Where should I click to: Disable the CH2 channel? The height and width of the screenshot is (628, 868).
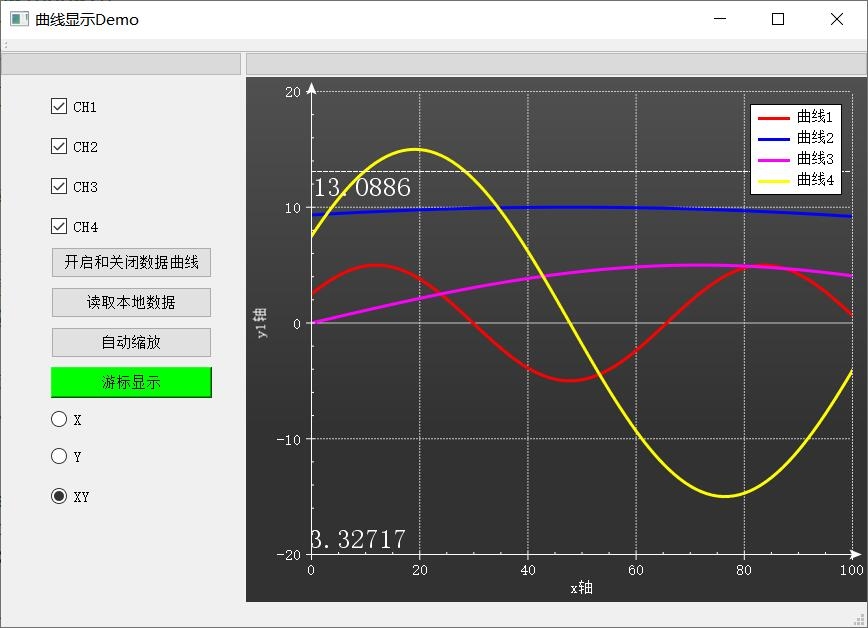59,146
